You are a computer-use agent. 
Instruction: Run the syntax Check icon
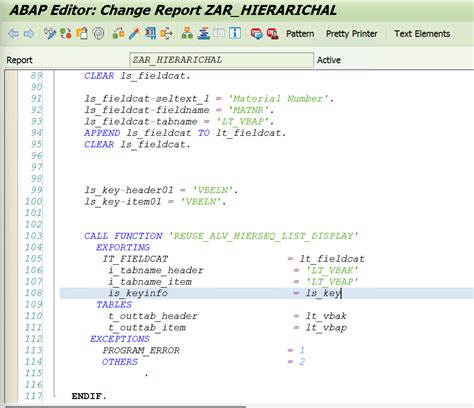119,33
